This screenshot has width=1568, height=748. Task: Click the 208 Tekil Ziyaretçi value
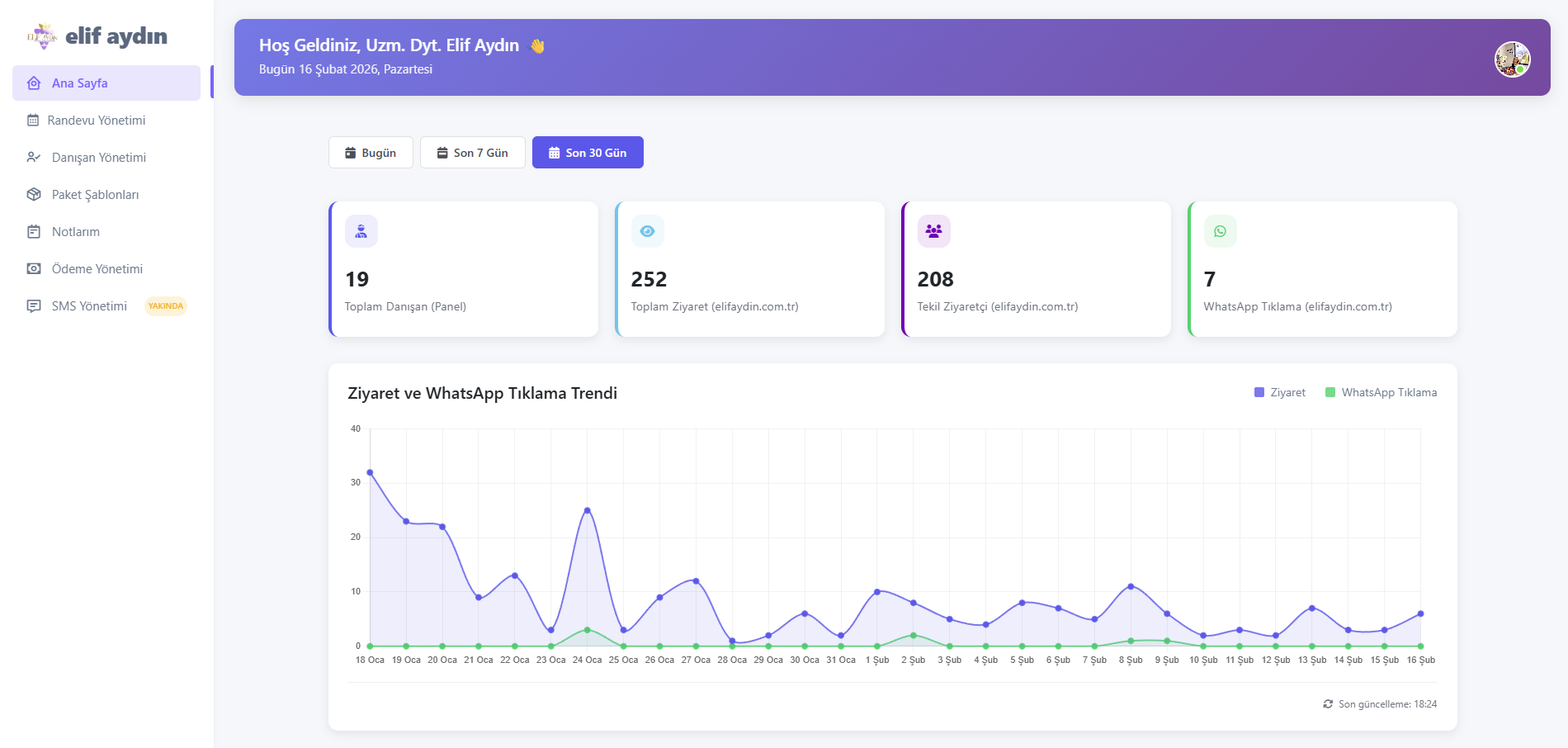(935, 280)
